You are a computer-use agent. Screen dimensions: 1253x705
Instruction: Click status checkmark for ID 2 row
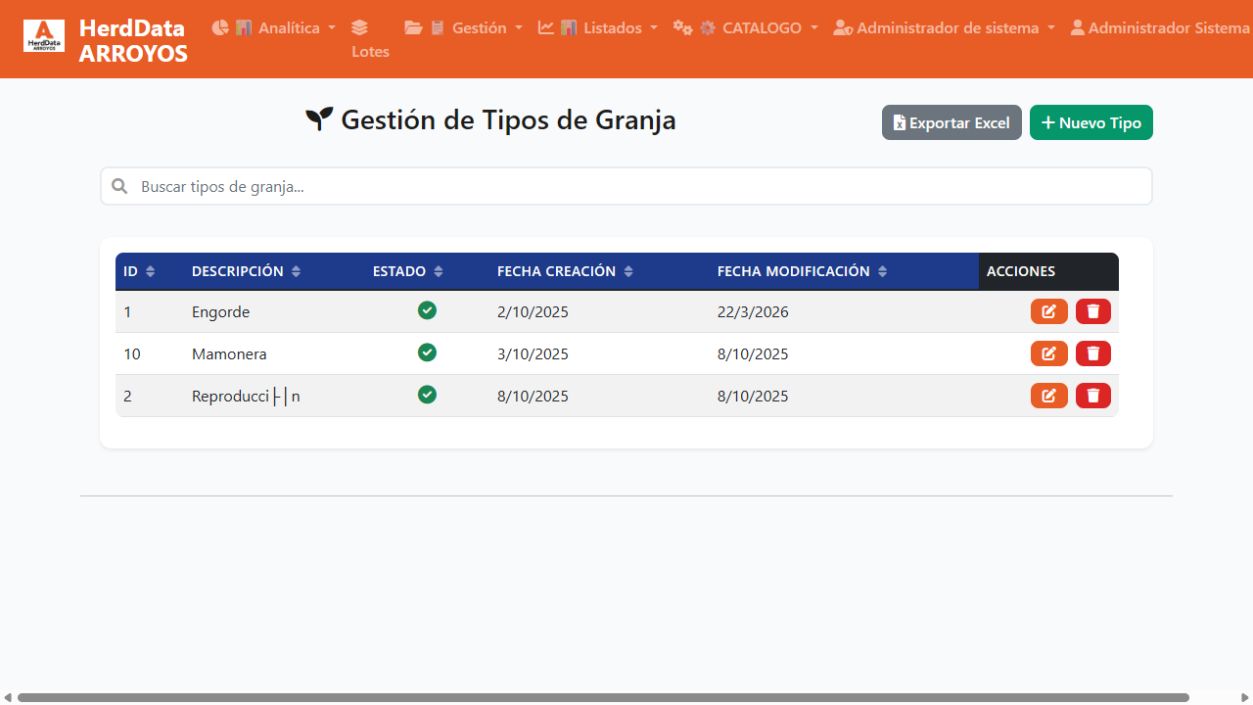(x=427, y=395)
